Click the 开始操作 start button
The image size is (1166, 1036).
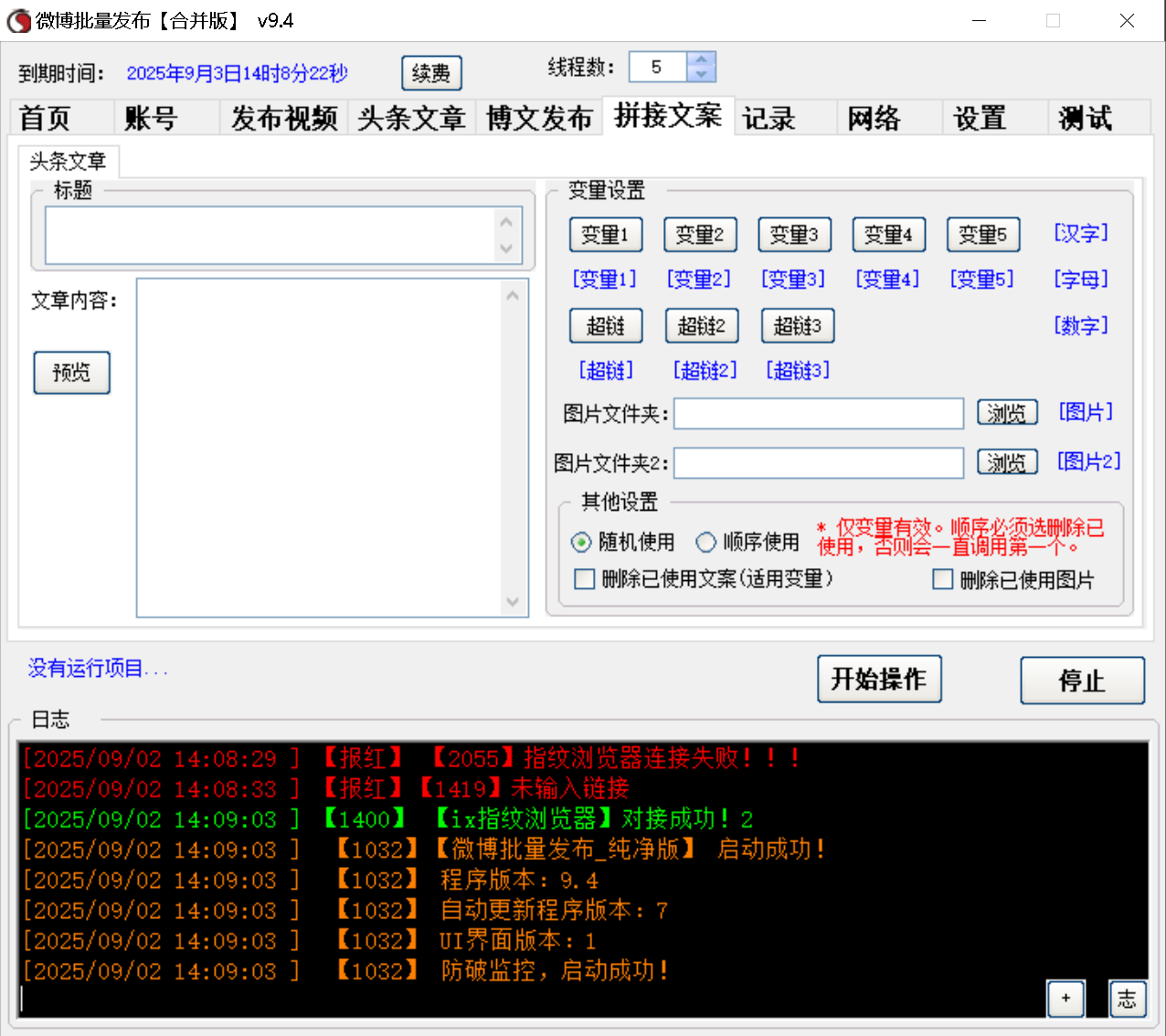[879, 679]
